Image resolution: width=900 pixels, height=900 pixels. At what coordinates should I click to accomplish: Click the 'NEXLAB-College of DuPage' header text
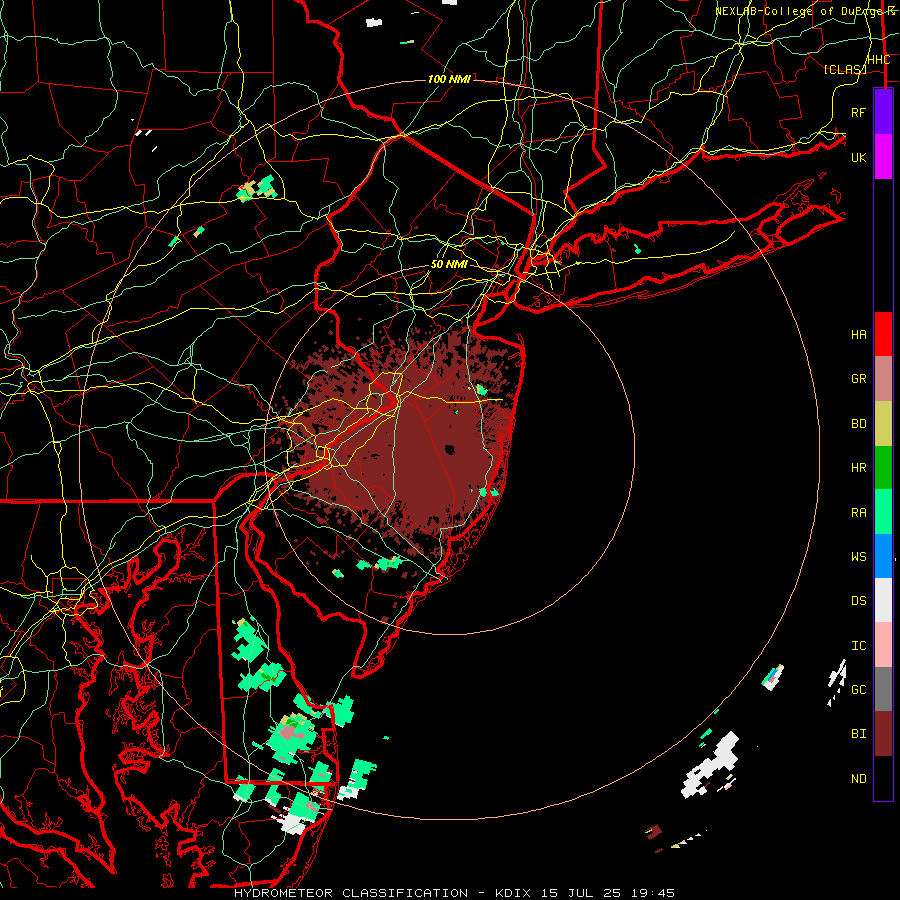tap(801, 11)
